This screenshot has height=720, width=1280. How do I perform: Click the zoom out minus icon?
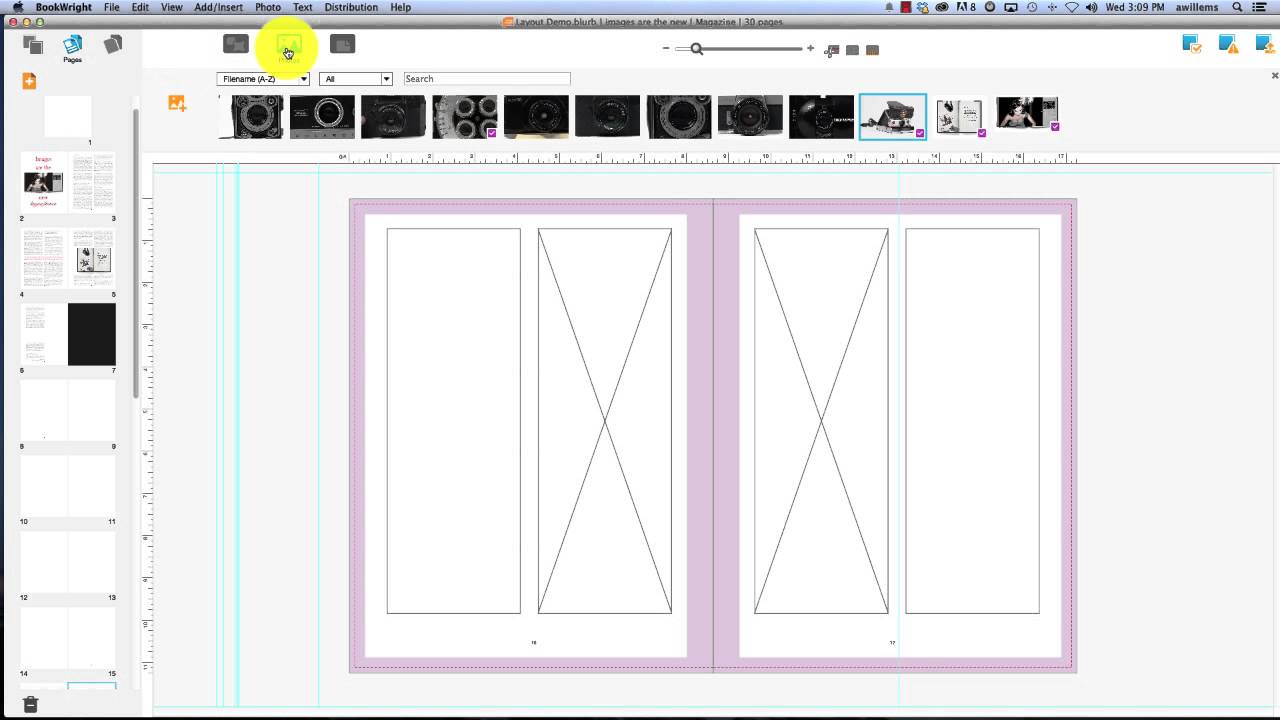(666, 48)
